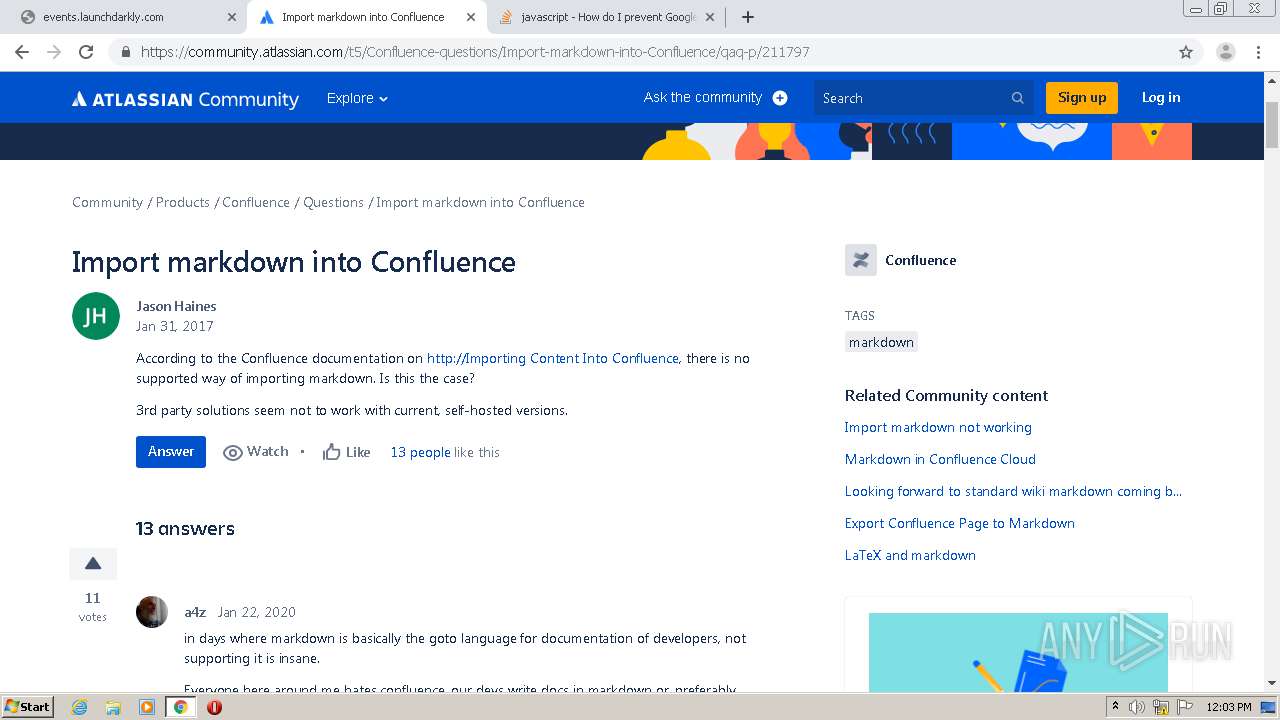The width and height of the screenshot is (1280, 720).
Task: Click the Sign up button
Action: pos(1082,98)
